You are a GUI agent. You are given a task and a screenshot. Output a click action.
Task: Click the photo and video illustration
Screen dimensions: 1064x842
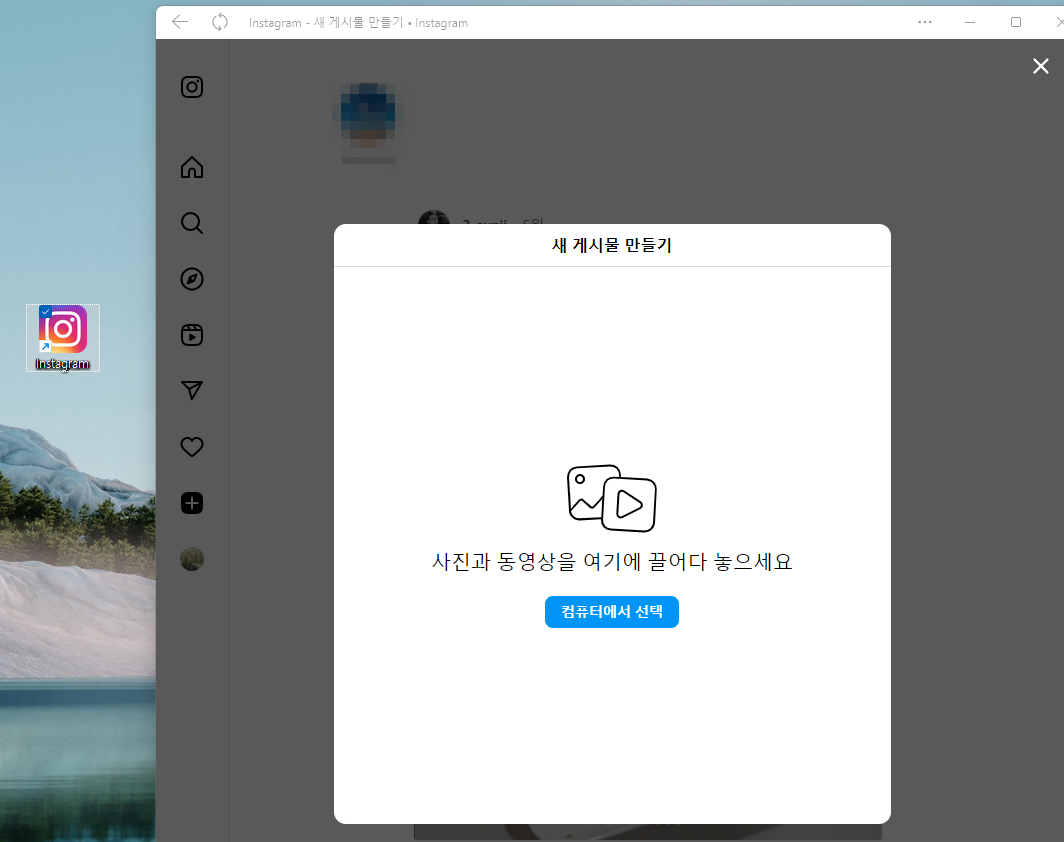(611, 497)
